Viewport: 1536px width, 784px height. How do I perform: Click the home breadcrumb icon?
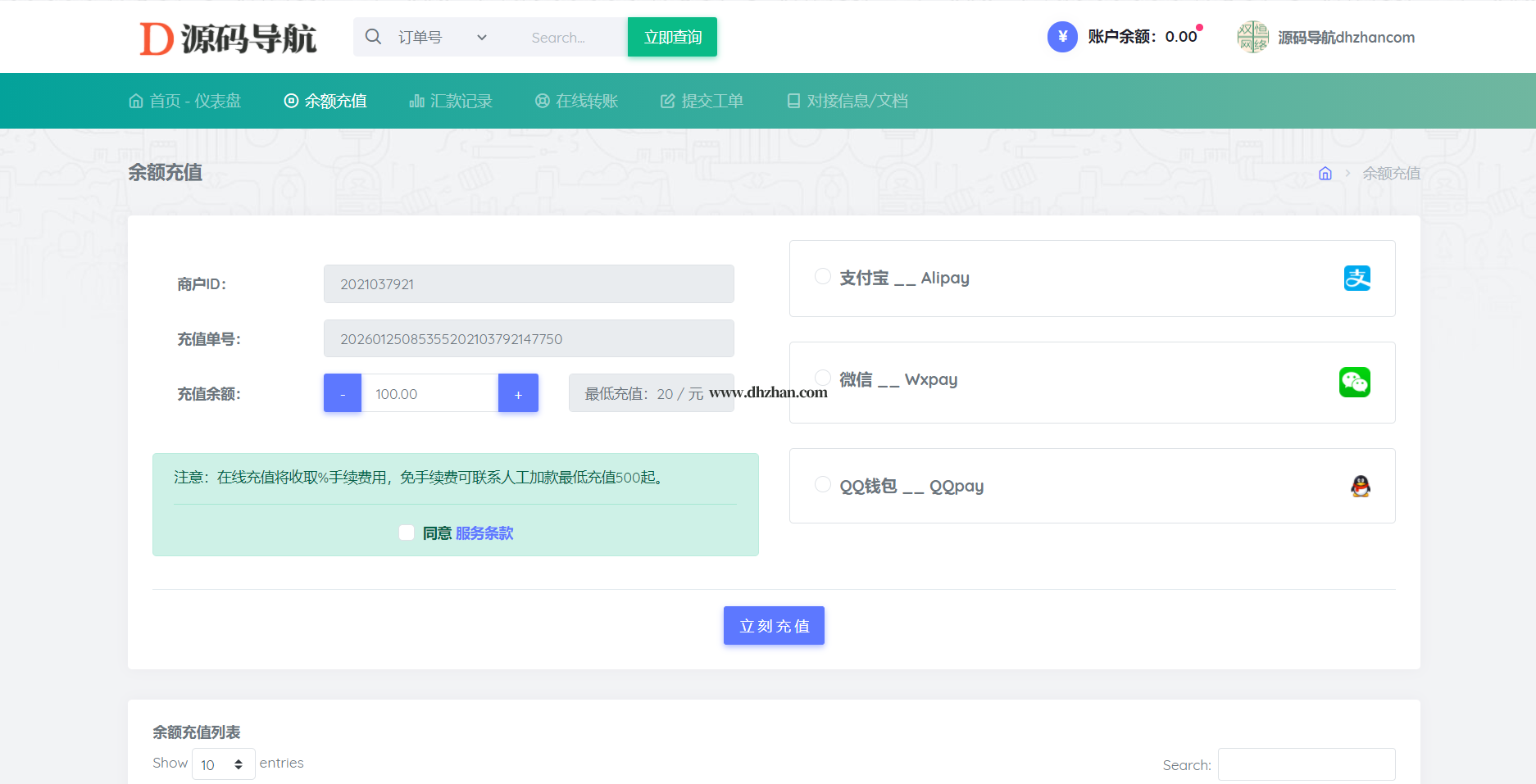point(1325,174)
